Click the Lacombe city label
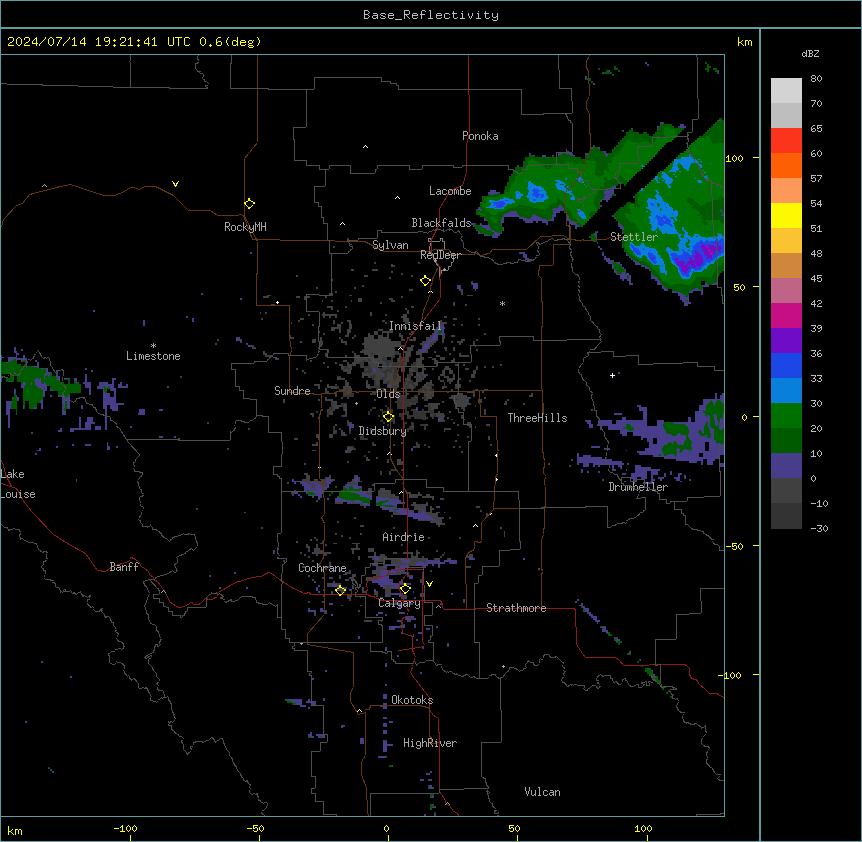 coord(450,191)
